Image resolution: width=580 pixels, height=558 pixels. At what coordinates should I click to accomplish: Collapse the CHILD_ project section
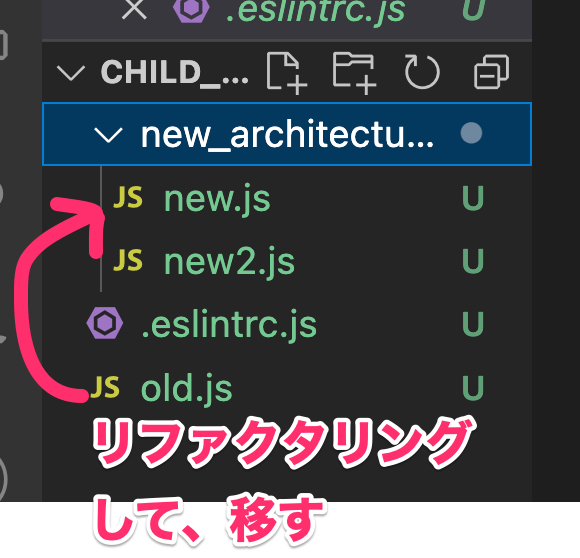(71, 72)
